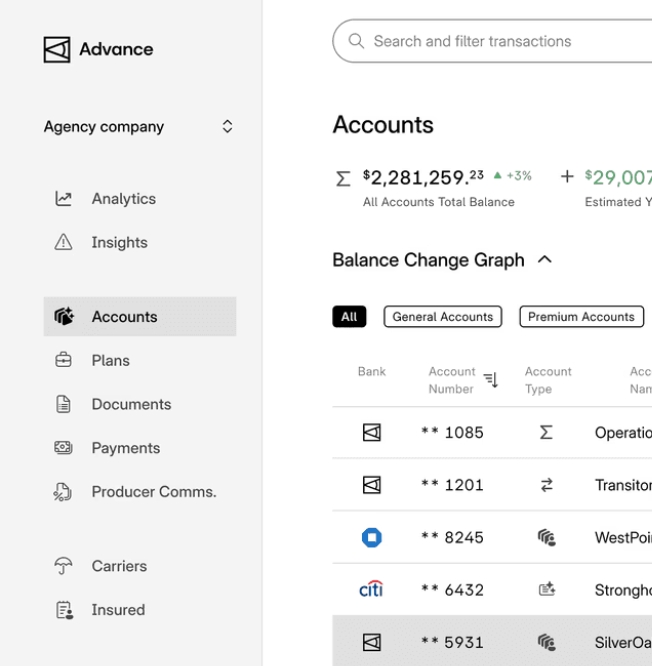Screen dimensions: 652x666
Task: Click the Account Number column header
Action: [x=452, y=380]
